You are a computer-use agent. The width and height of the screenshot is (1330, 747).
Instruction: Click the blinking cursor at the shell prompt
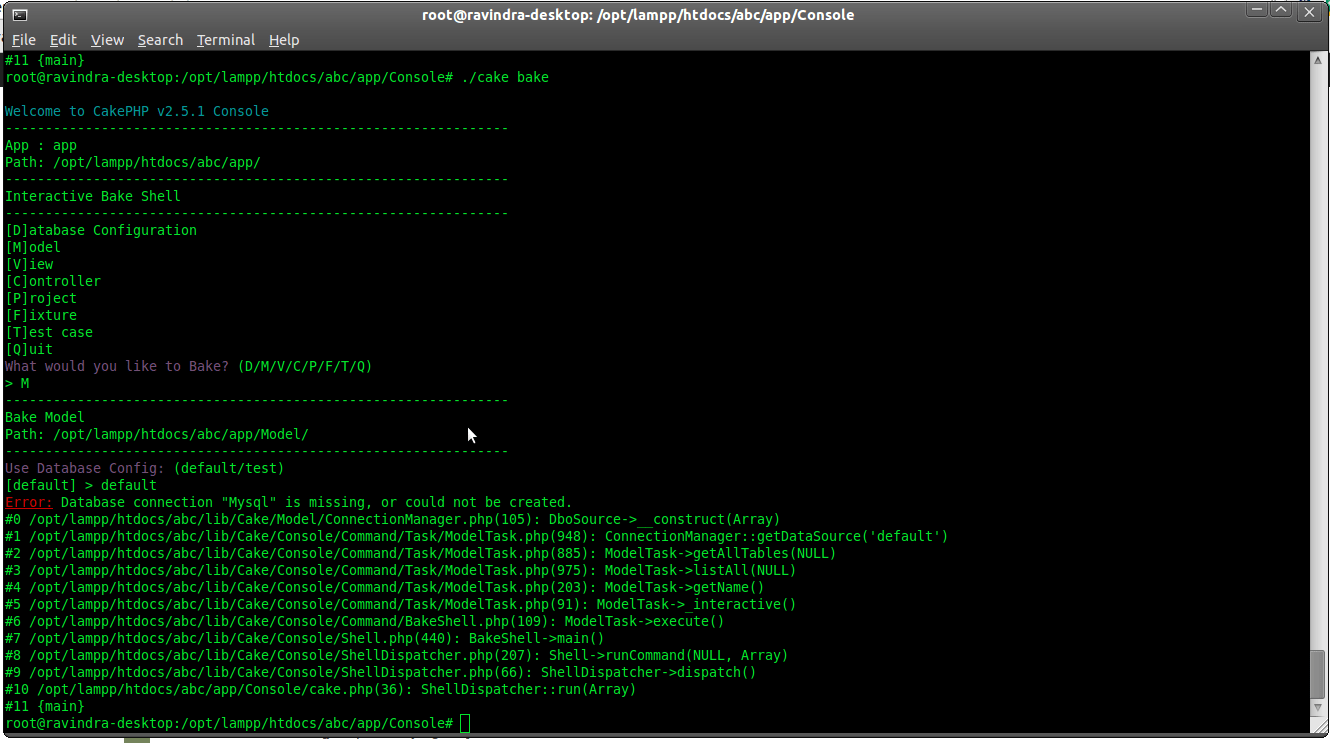point(464,723)
